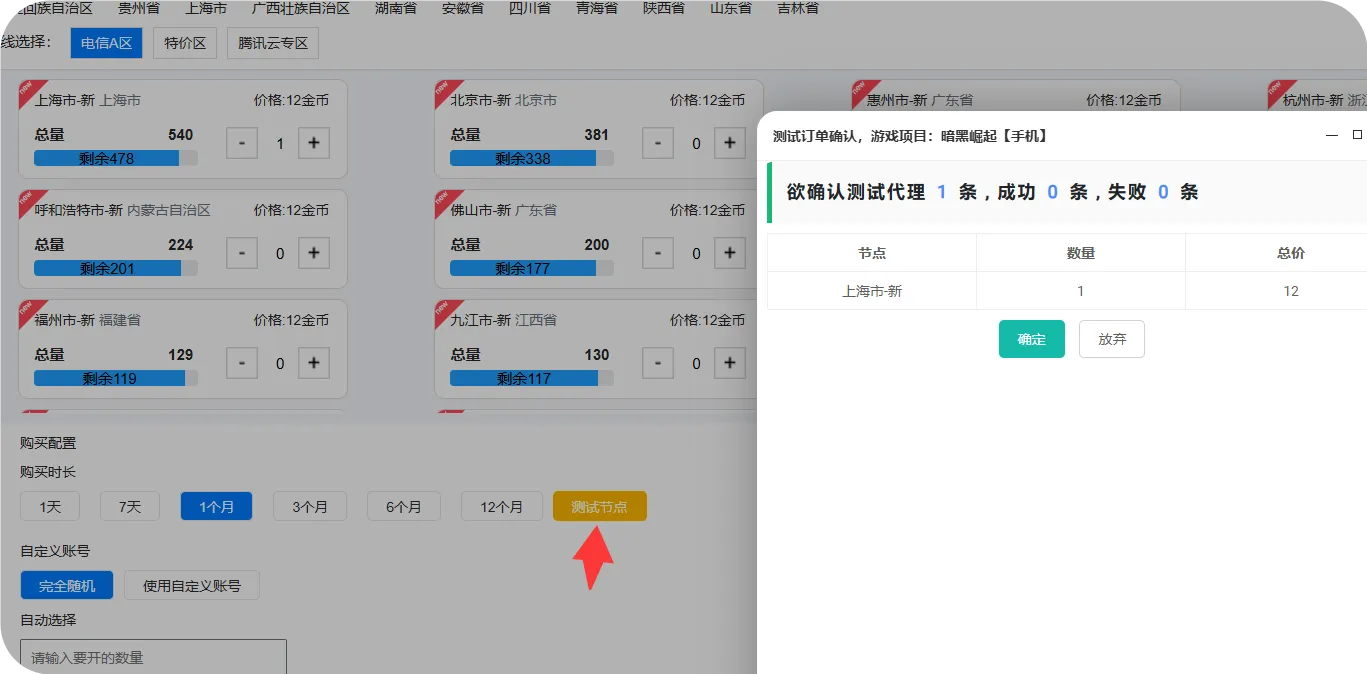Screen dimensions: 1367x674
Task: Click the red new ribbon on 呼和浩特市-新 card
Action: pos(30,201)
